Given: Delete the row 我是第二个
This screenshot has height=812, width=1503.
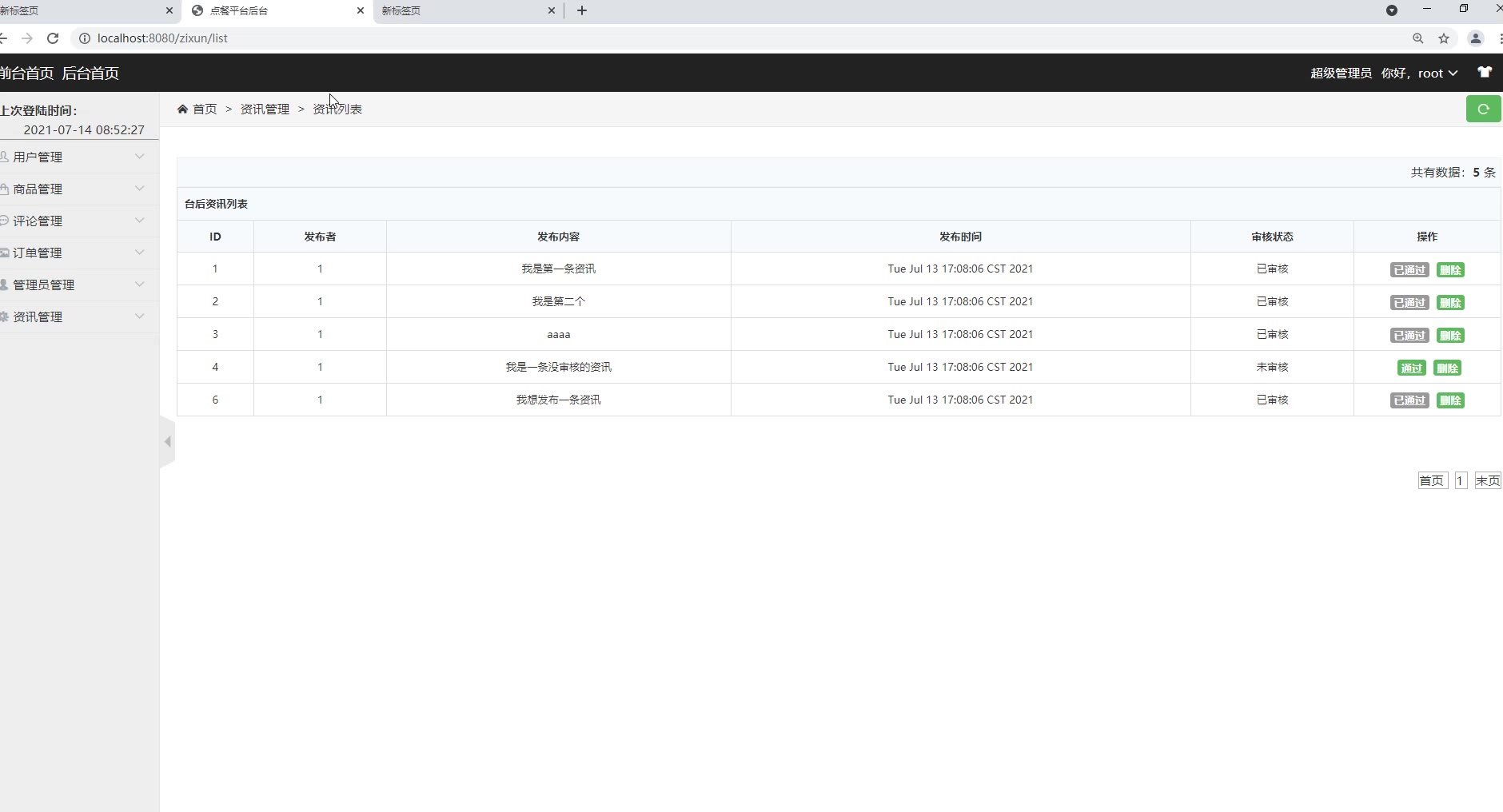Looking at the screenshot, I should [x=1450, y=302].
